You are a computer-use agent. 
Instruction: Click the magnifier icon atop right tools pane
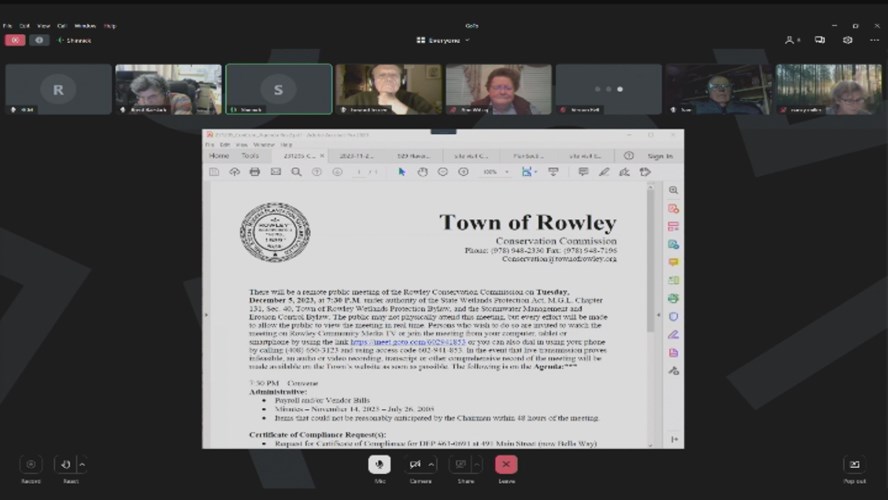(x=673, y=190)
